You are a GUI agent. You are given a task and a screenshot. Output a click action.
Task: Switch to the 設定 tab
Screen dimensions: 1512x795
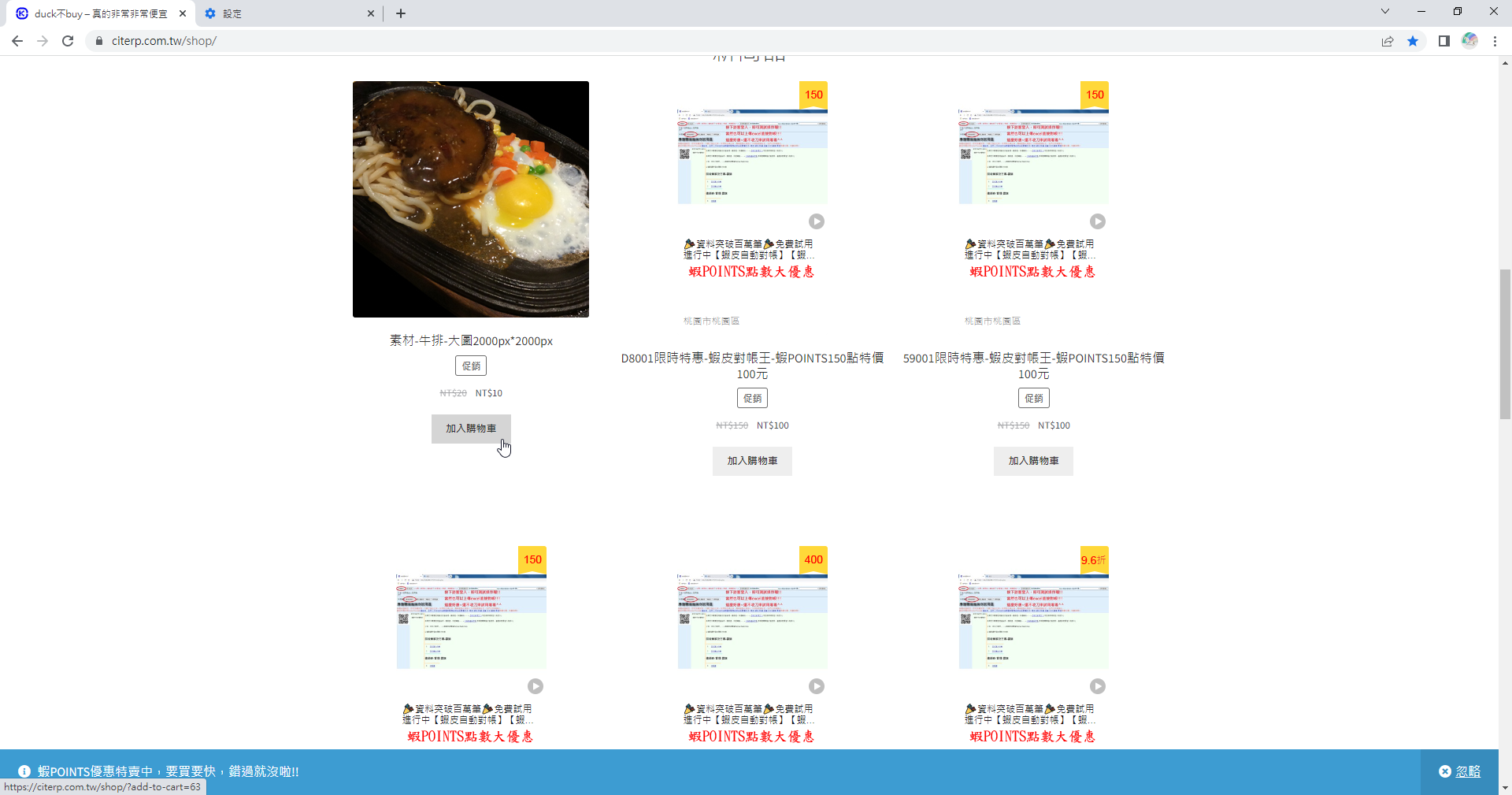pos(283,13)
